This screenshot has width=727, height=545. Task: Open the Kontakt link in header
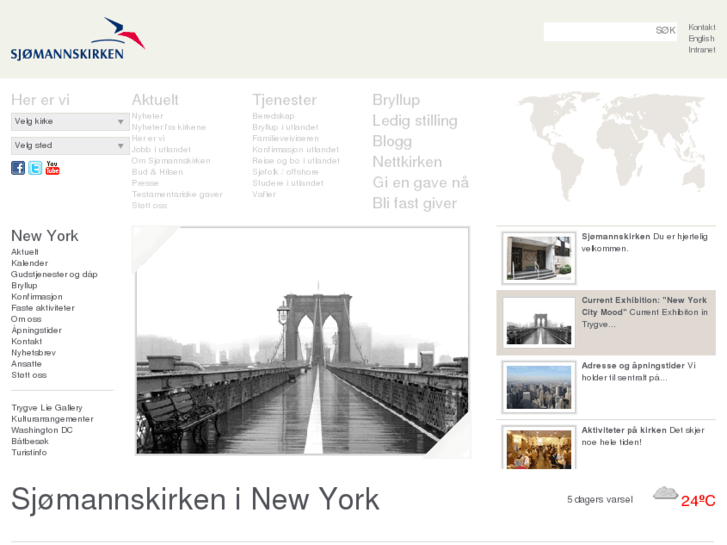point(701,27)
